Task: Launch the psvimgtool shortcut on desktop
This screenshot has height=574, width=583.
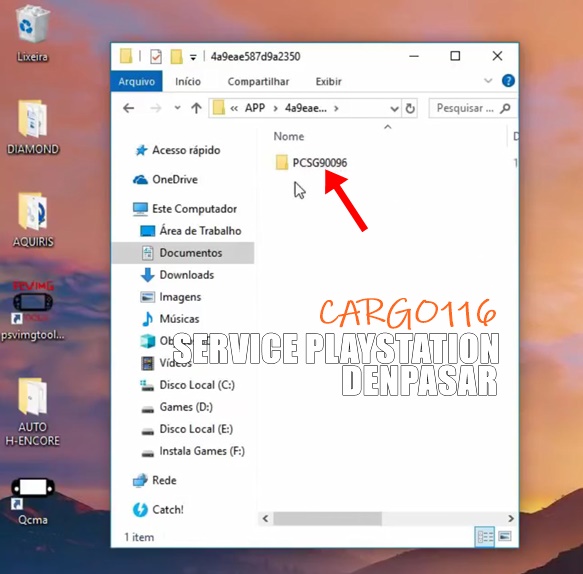Action: pyautogui.click(x=33, y=312)
